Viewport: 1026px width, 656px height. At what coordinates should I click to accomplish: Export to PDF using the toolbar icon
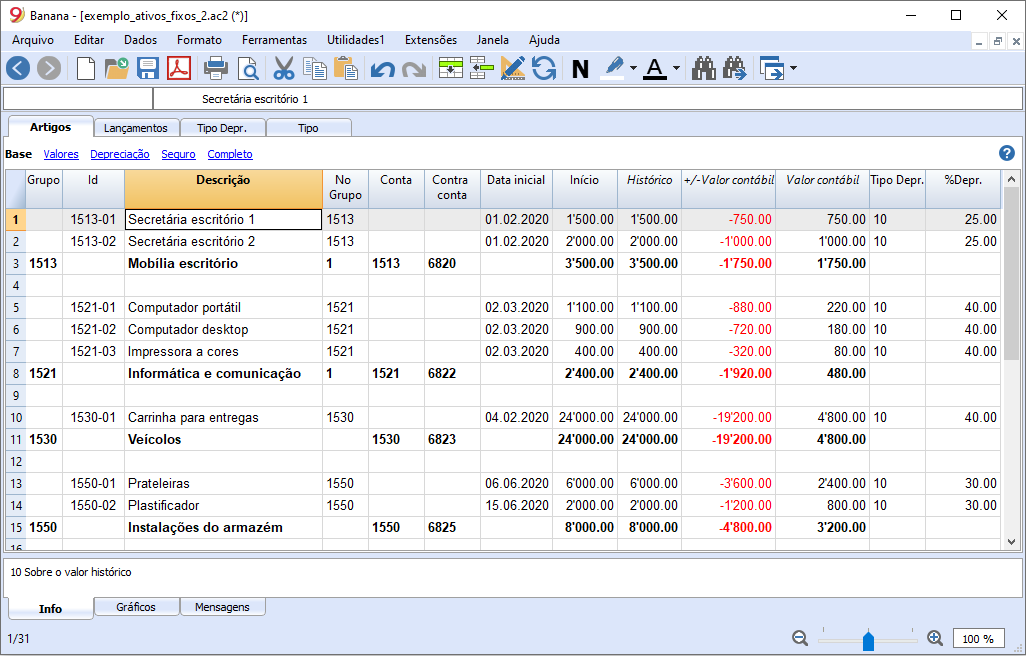click(x=178, y=68)
